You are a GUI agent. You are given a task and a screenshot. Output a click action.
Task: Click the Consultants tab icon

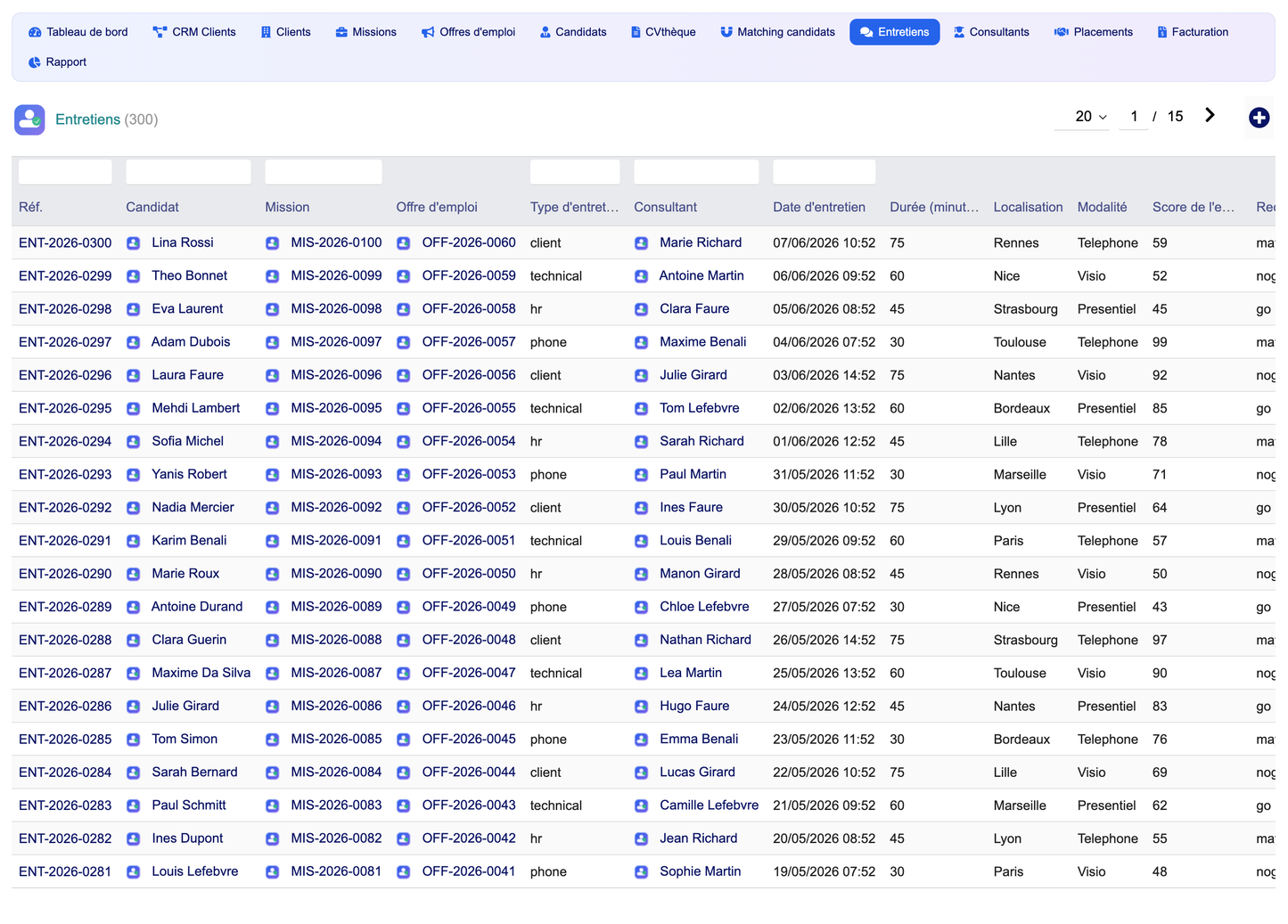(959, 32)
